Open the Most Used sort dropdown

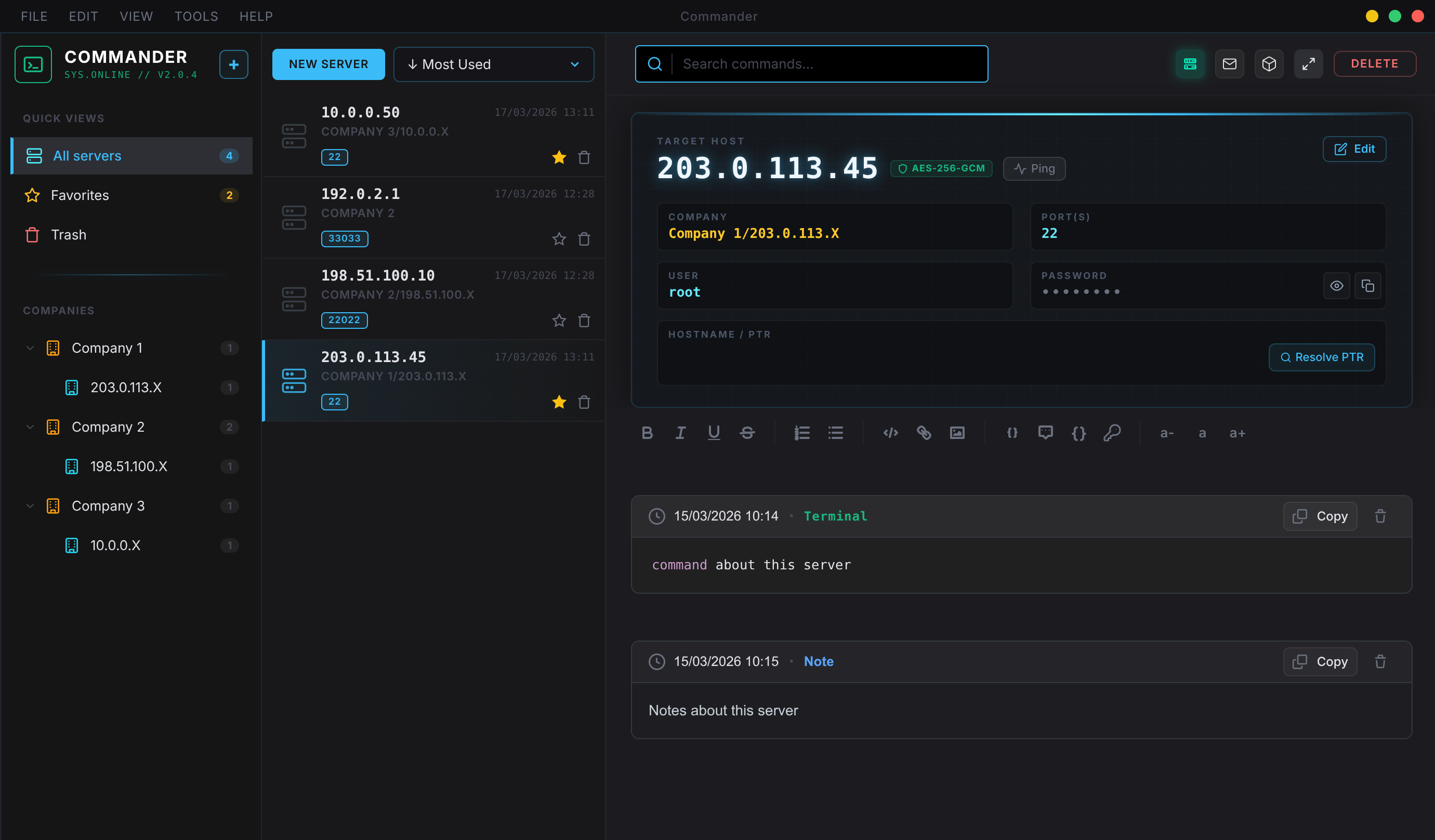tap(494, 64)
